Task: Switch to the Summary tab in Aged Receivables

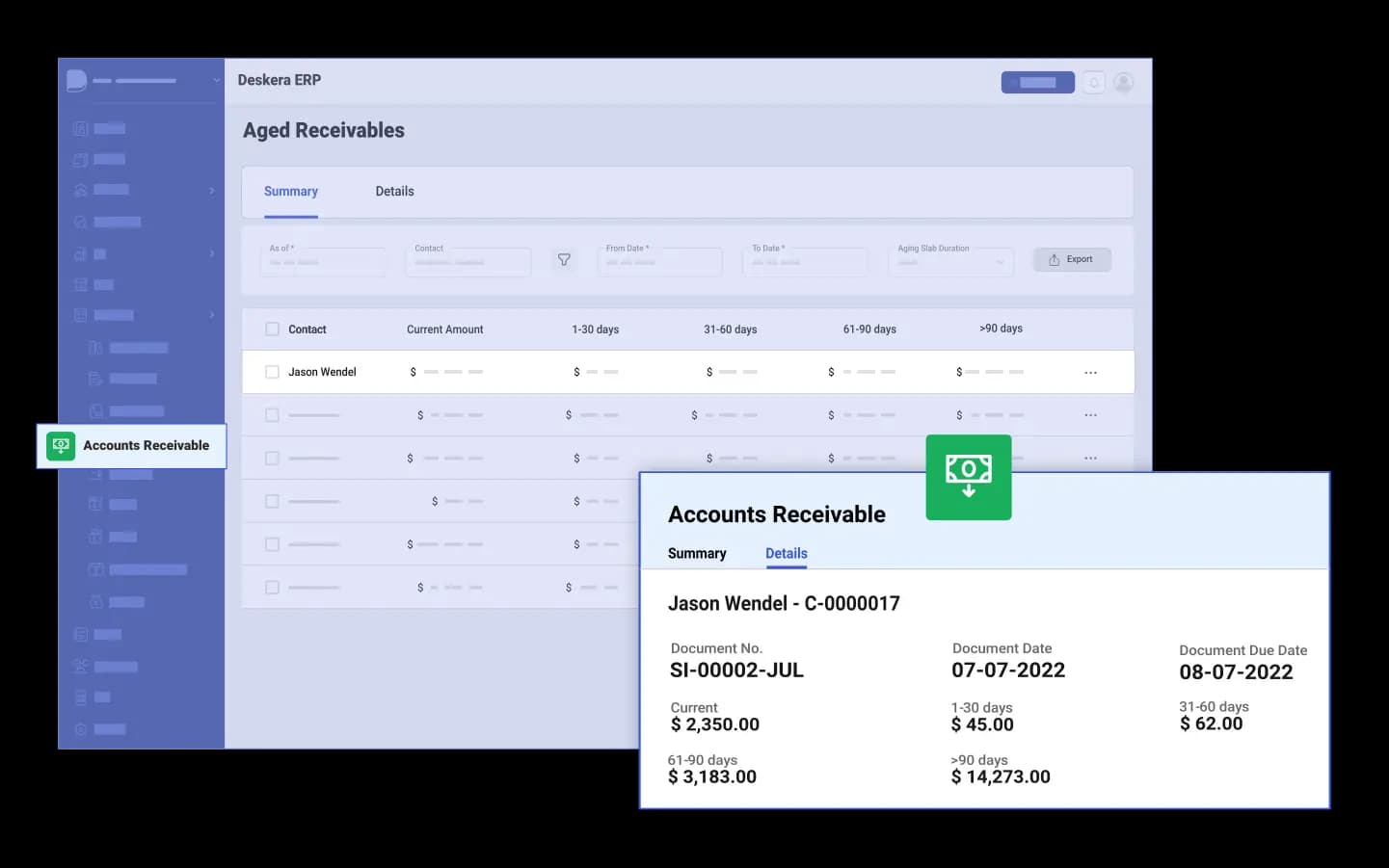Action: [291, 192]
